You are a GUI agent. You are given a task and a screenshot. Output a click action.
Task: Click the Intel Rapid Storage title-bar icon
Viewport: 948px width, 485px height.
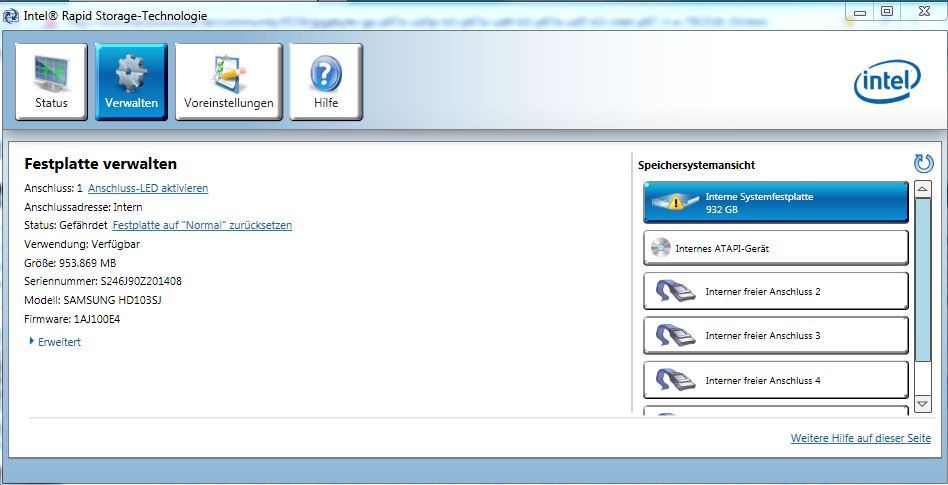[11, 15]
